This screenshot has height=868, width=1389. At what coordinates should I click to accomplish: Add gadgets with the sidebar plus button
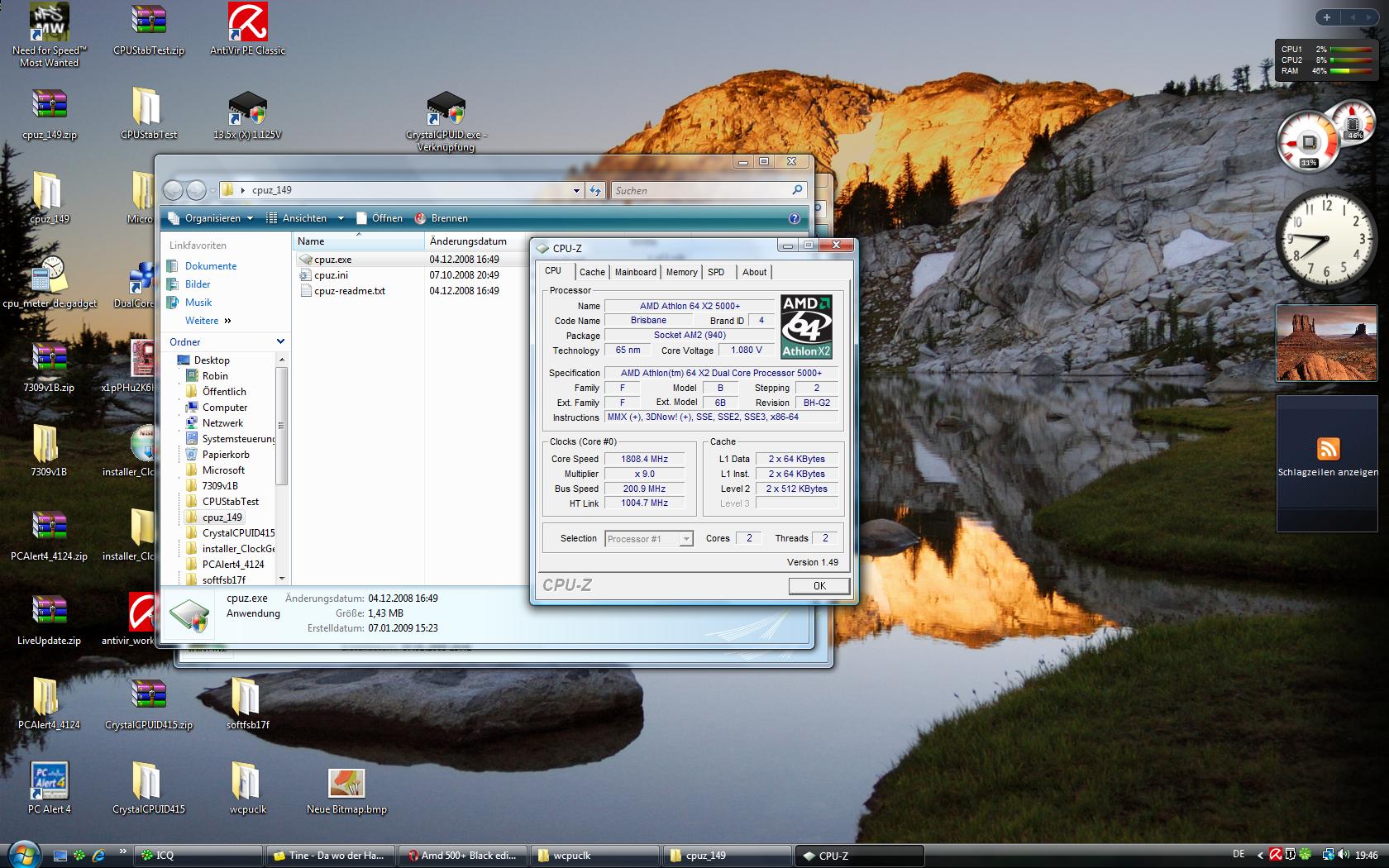(x=1327, y=17)
